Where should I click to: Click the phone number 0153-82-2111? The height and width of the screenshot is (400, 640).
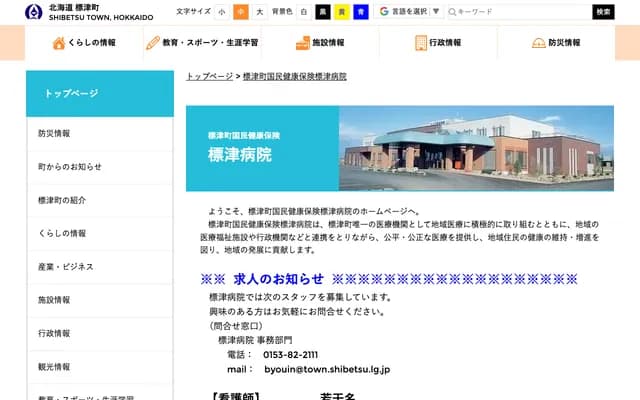click(x=291, y=355)
